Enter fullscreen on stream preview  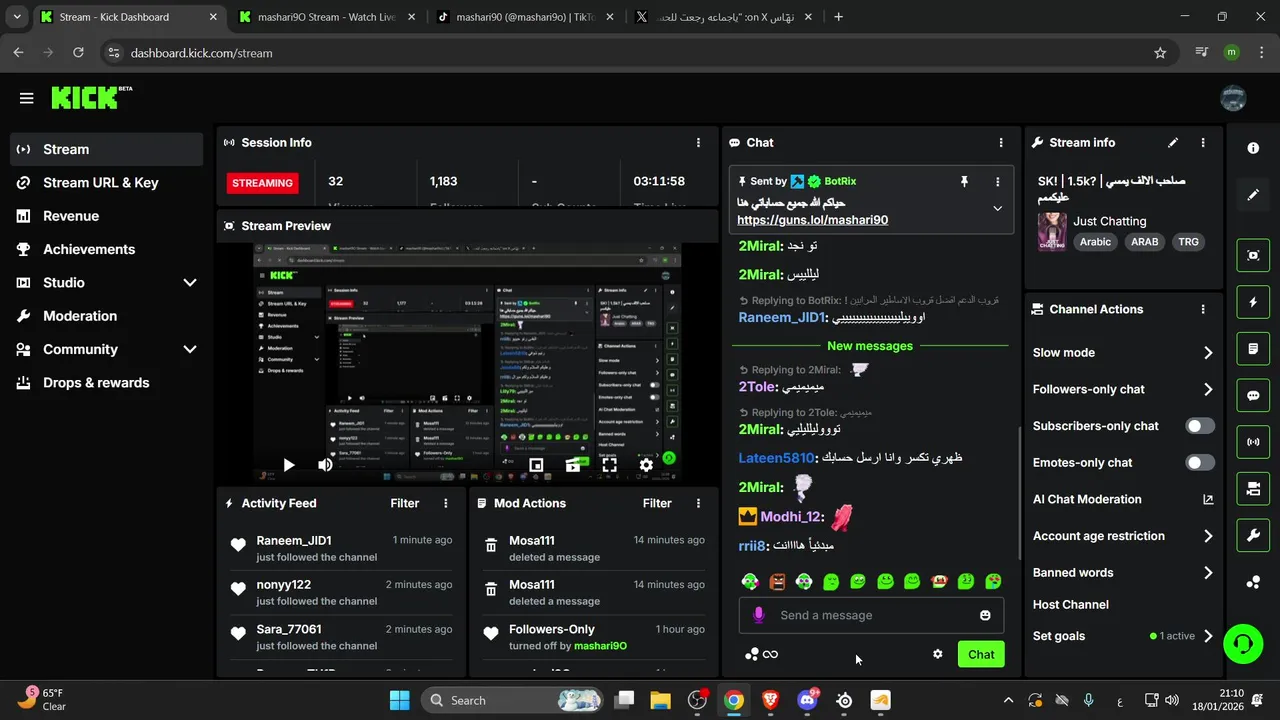click(609, 464)
